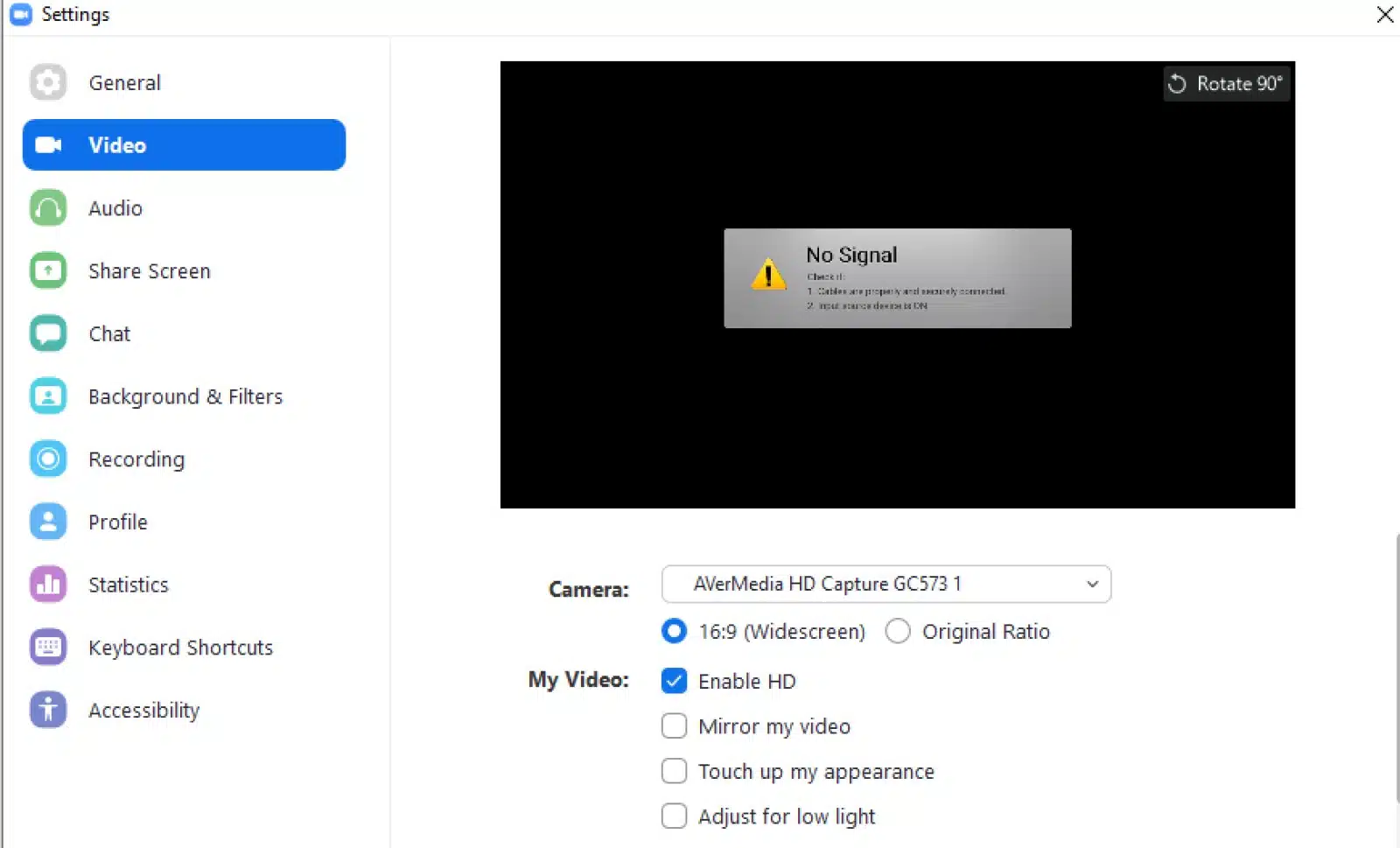Disable the Enable HD checkbox
The width and height of the screenshot is (1400, 848).
click(674, 681)
